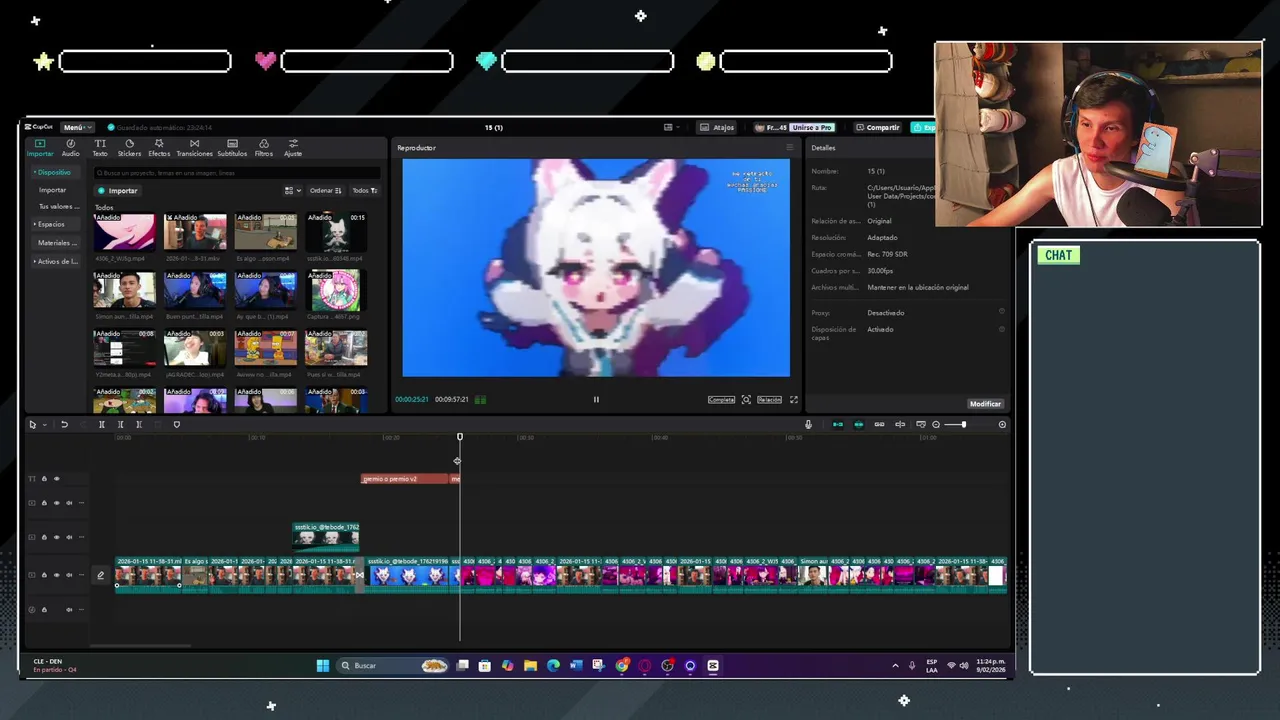Adjust the timeline zoom slider
This screenshot has width=1280, height=720.
coord(964,425)
